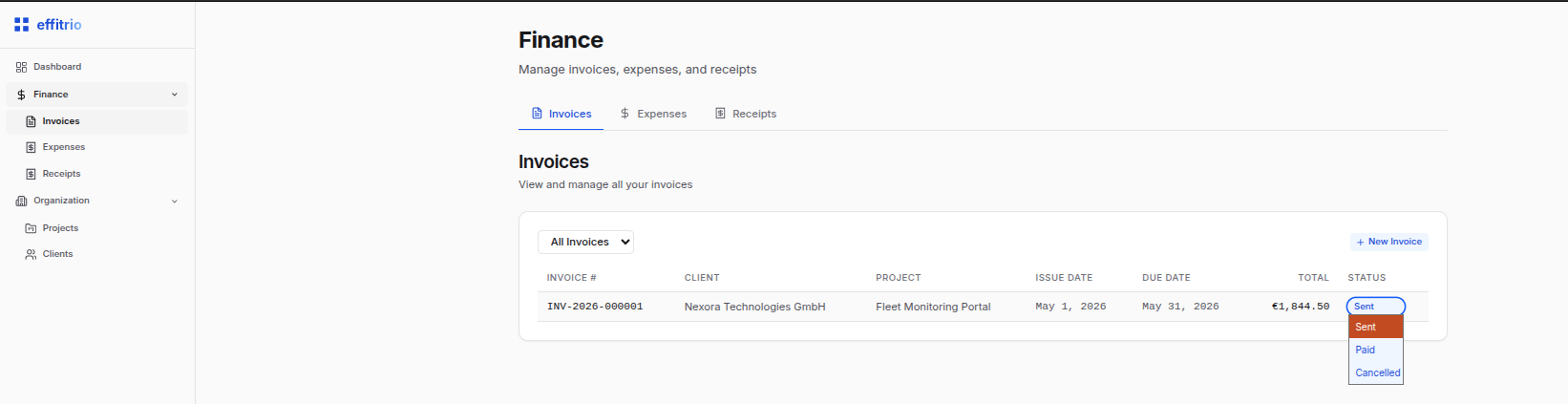Click the INVOICE # column header
1568x404 pixels.
click(571, 278)
